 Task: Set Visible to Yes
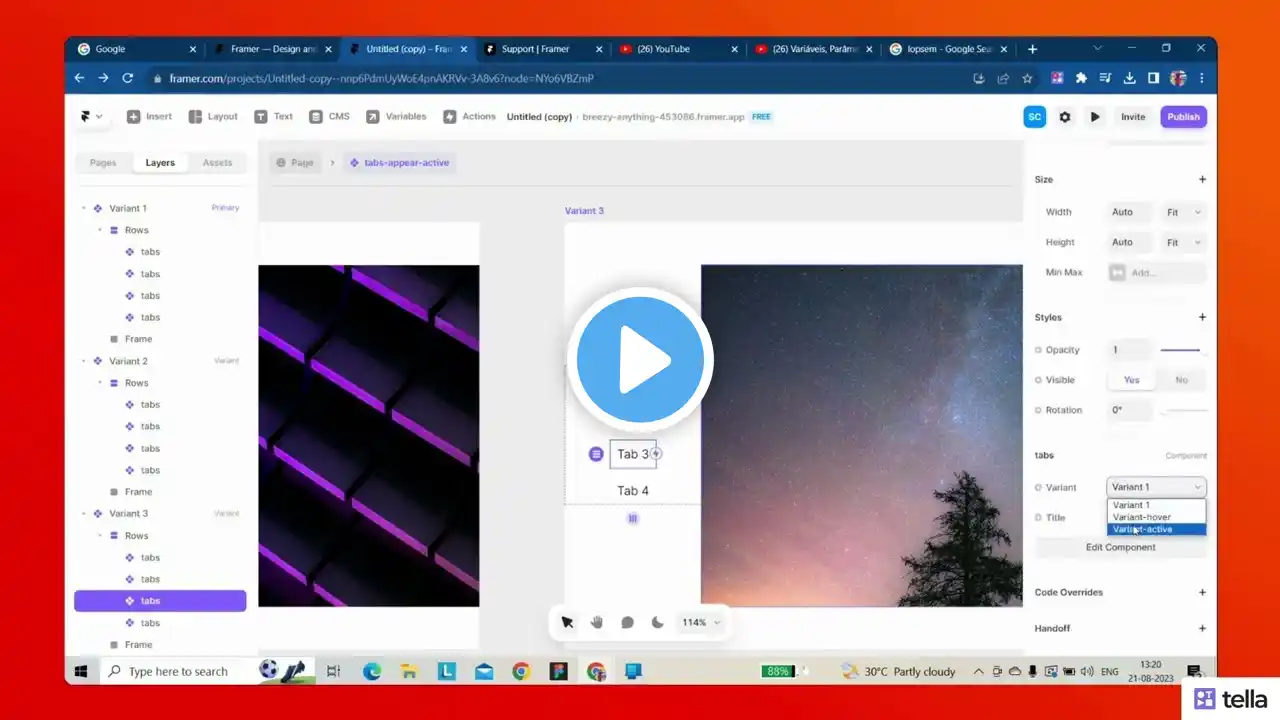(x=1131, y=380)
